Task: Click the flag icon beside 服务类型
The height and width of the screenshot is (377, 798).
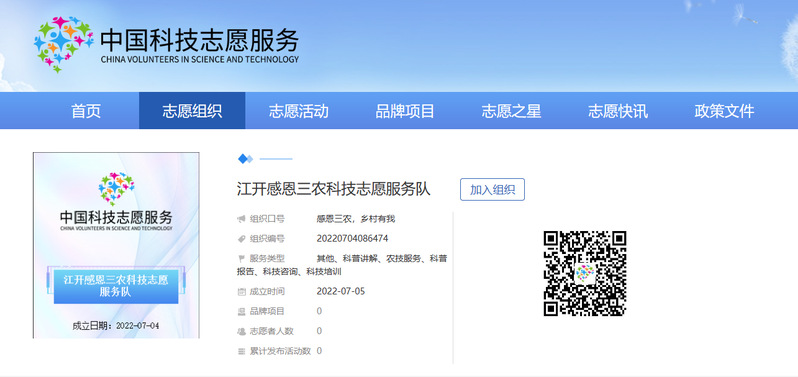Action: (x=241, y=258)
